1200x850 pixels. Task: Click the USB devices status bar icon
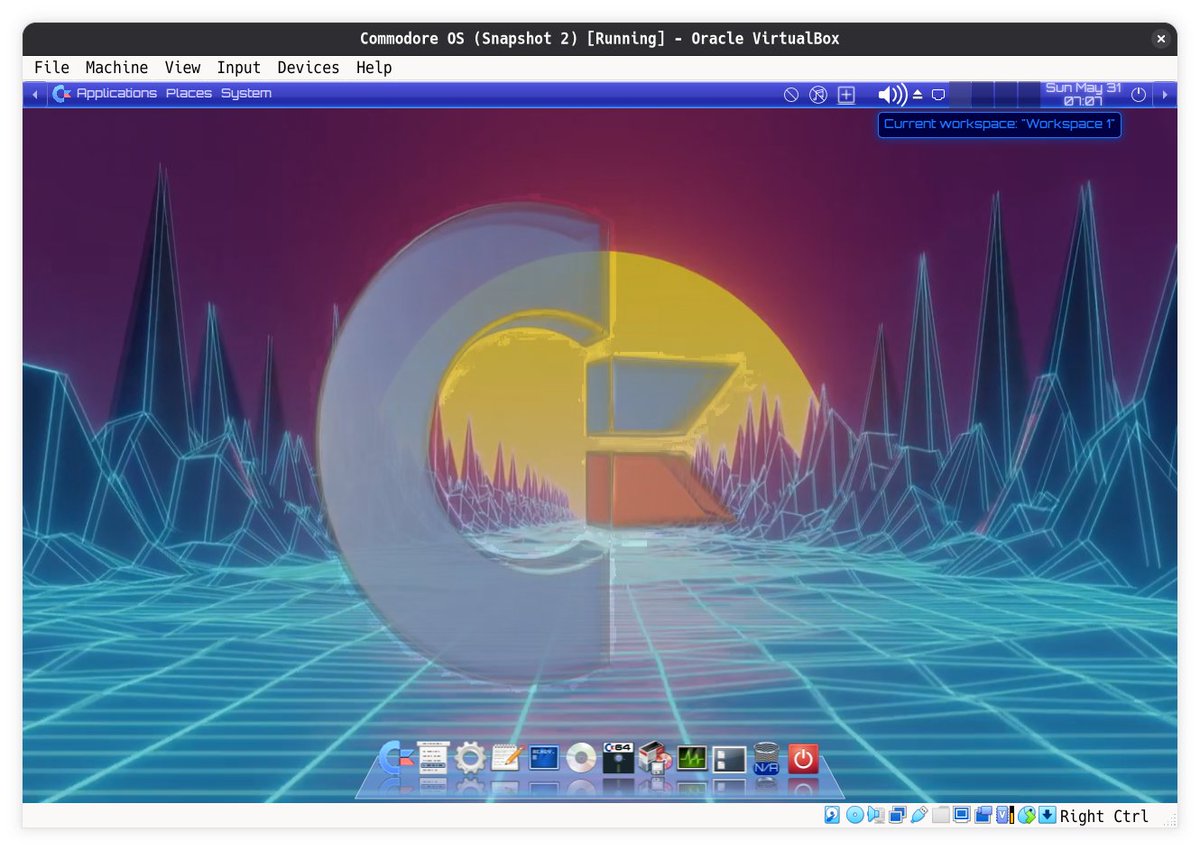919,815
